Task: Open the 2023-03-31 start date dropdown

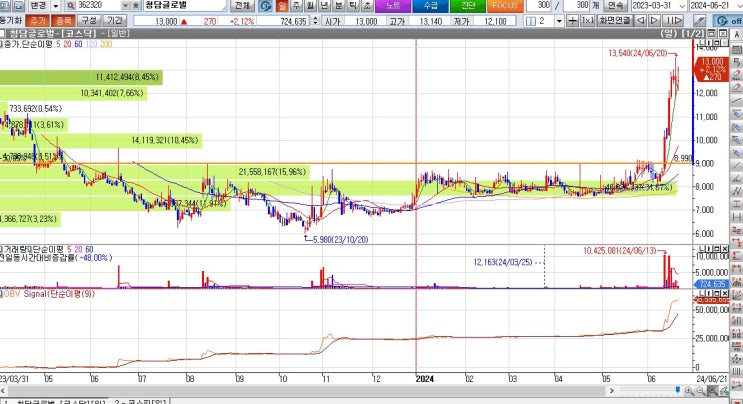Action: 682,6
